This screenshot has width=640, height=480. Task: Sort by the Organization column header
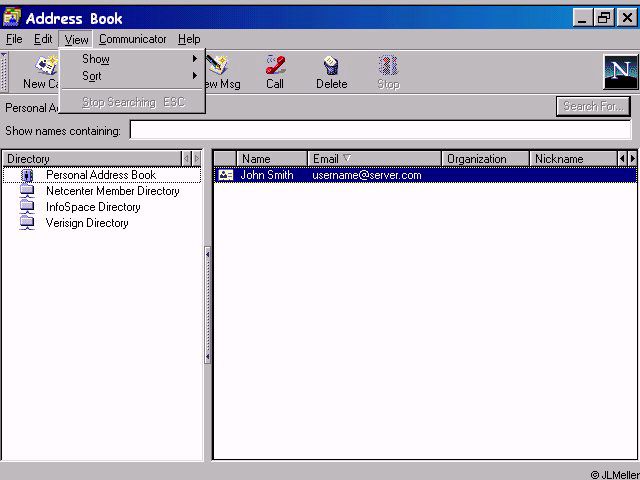(x=485, y=158)
